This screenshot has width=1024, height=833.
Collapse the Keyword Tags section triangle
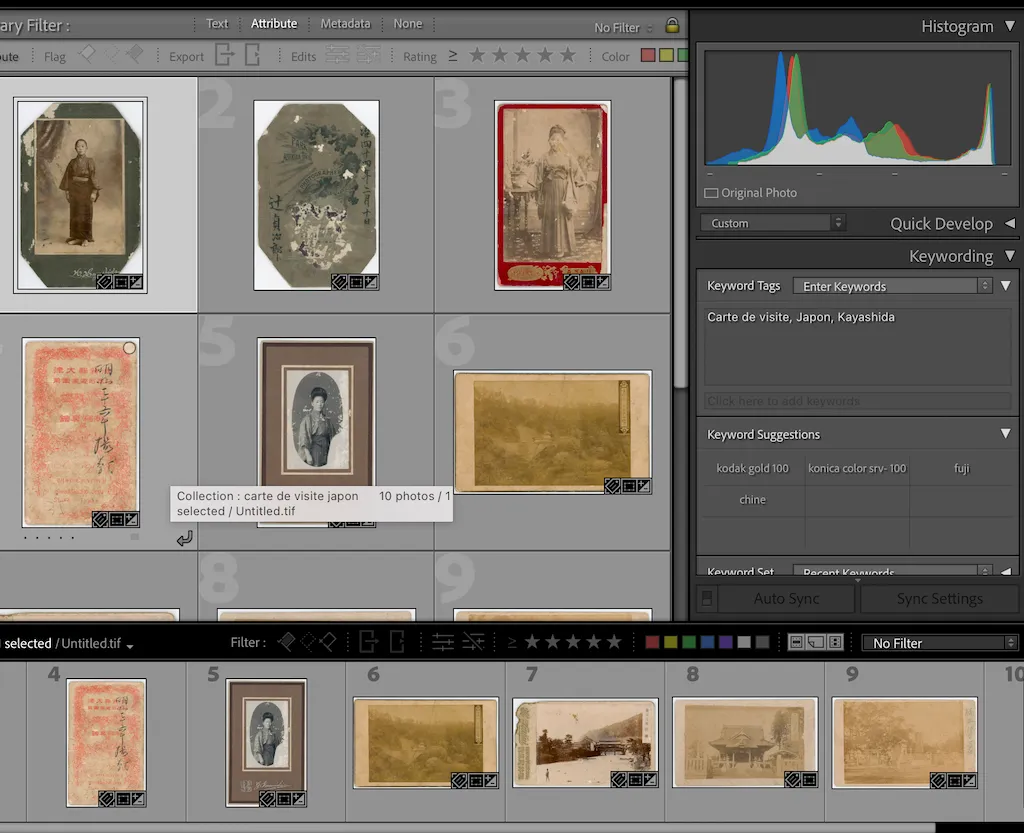pos(1006,286)
